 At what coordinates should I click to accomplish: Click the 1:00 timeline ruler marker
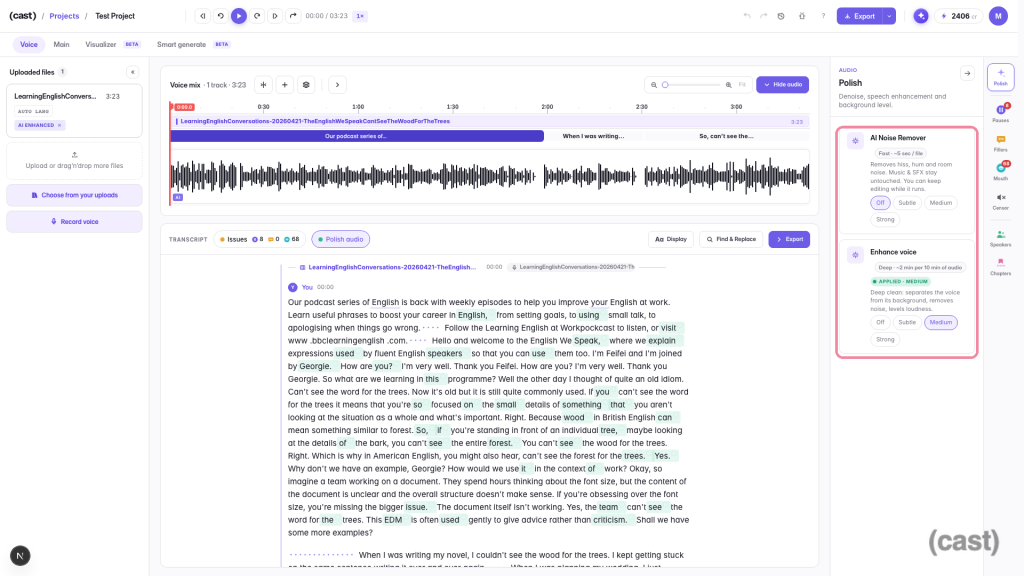[x=358, y=106]
